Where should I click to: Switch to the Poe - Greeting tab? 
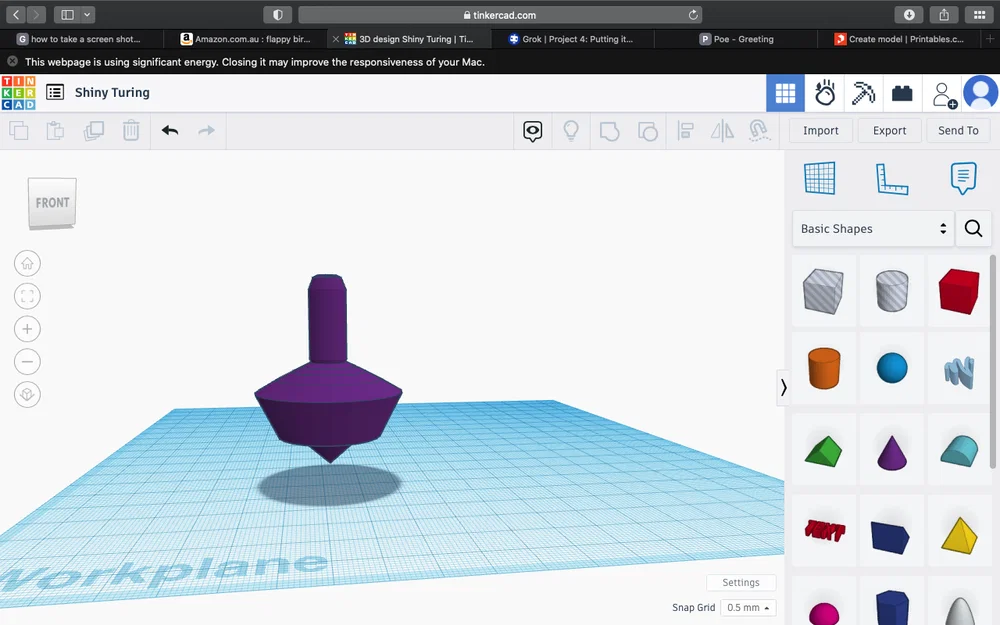(x=737, y=39)
